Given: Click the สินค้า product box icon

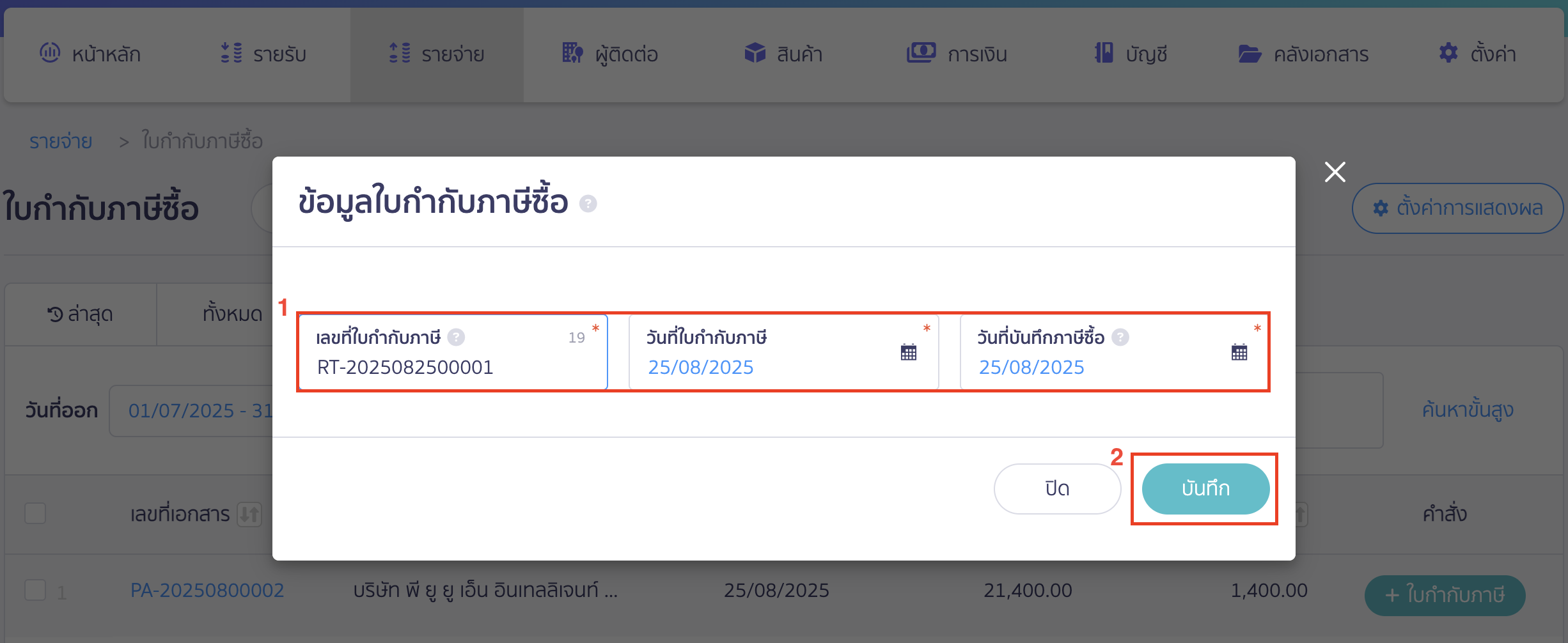Looking at the screenshot, I should coord(755,53).
